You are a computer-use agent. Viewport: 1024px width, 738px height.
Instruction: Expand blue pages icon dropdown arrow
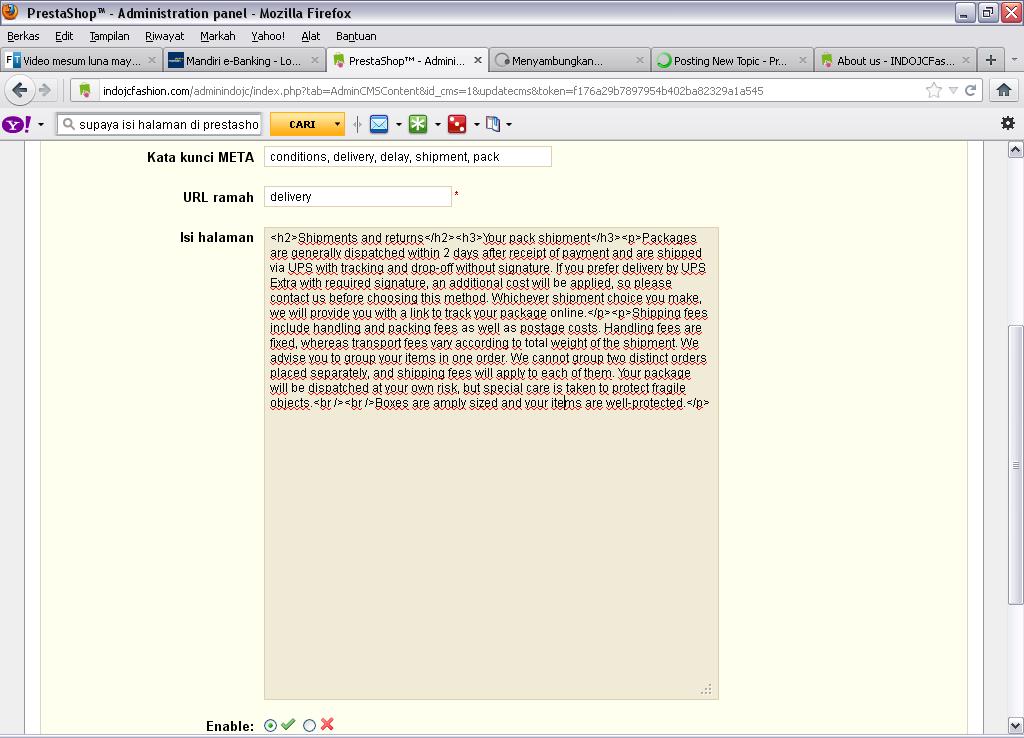pos(509,124)
